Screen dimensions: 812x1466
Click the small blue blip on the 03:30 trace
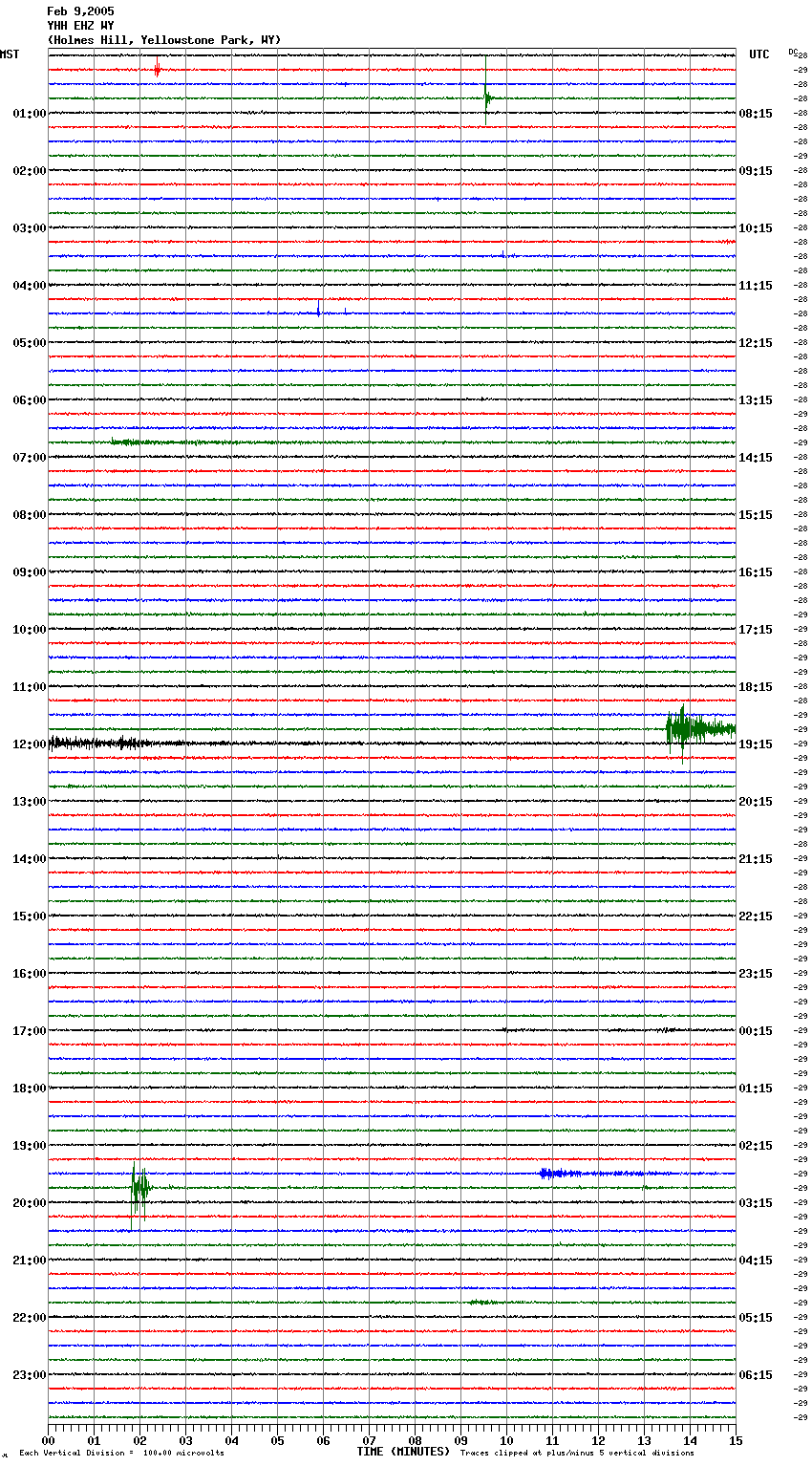pyautogui.click(x=503, y=254)
